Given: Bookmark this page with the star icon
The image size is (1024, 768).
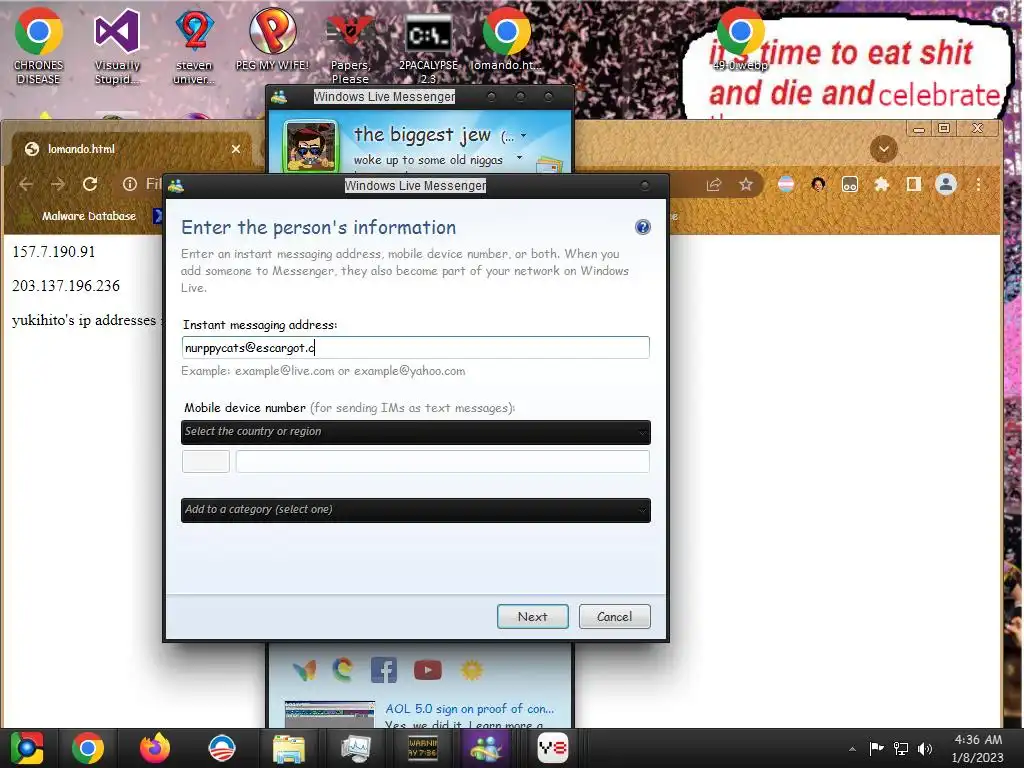Looking at the screenshot, I should point(746,185).
